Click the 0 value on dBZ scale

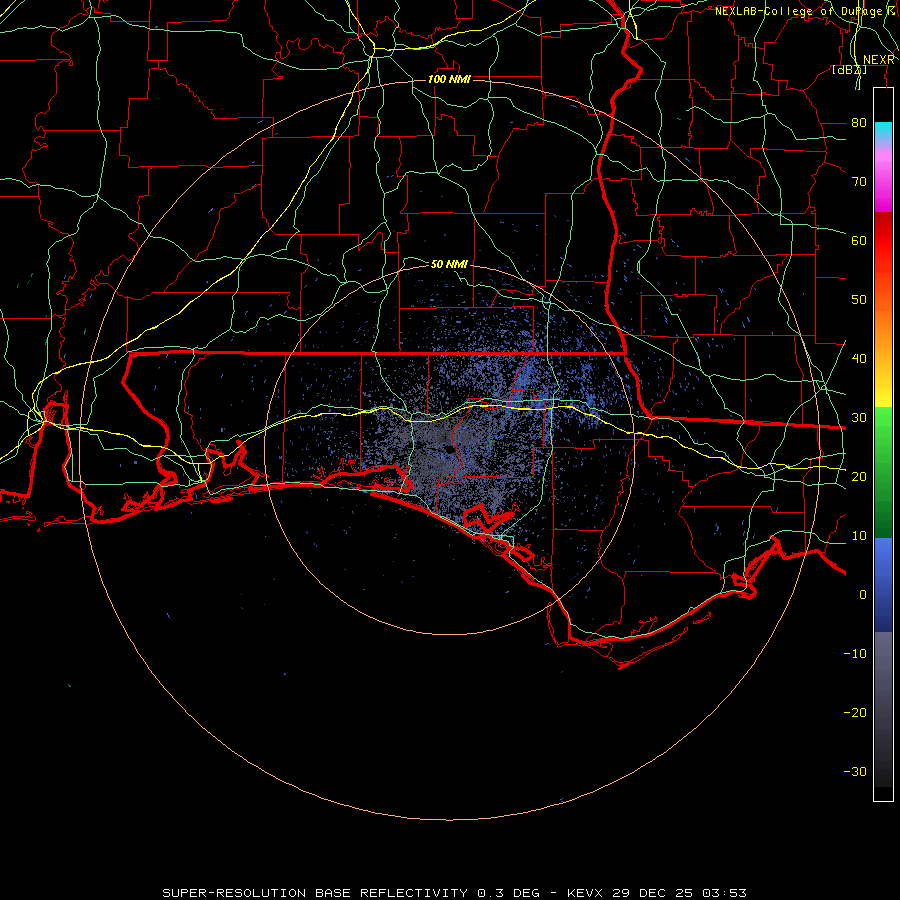point(863,595)
